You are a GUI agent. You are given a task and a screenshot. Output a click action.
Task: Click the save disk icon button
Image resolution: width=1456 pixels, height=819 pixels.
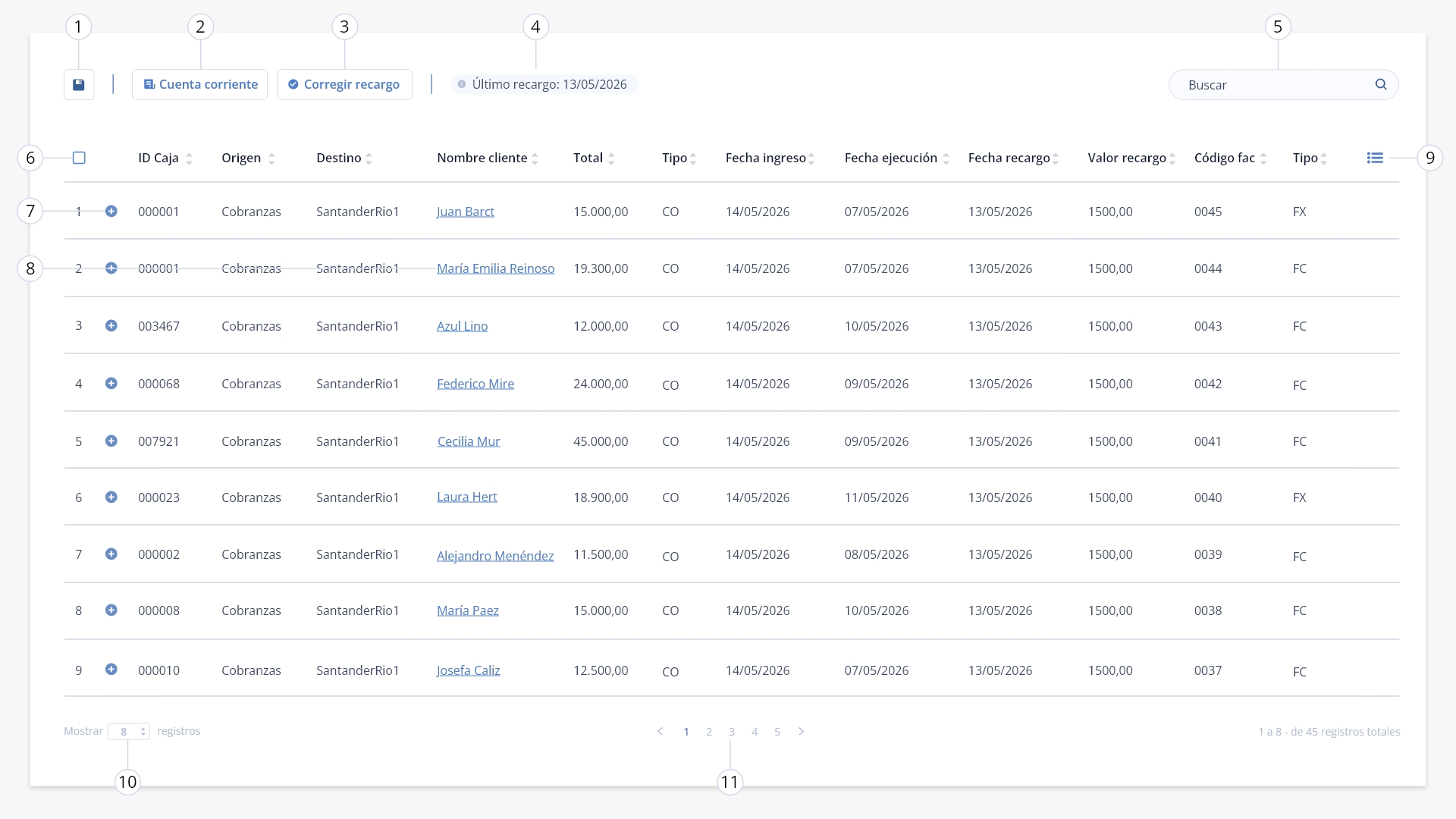79,84
